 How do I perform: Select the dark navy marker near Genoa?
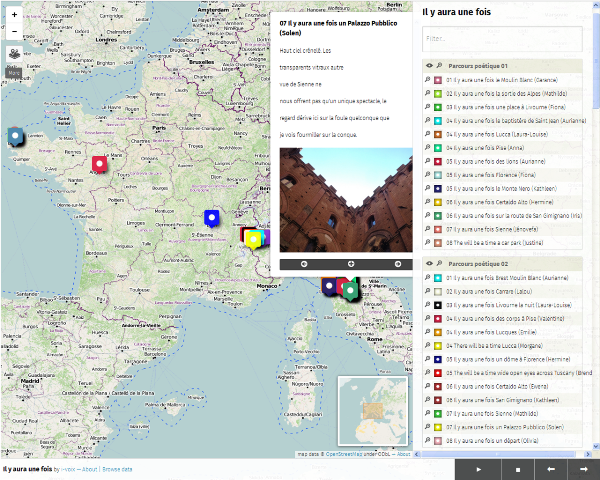pos(329,286)
